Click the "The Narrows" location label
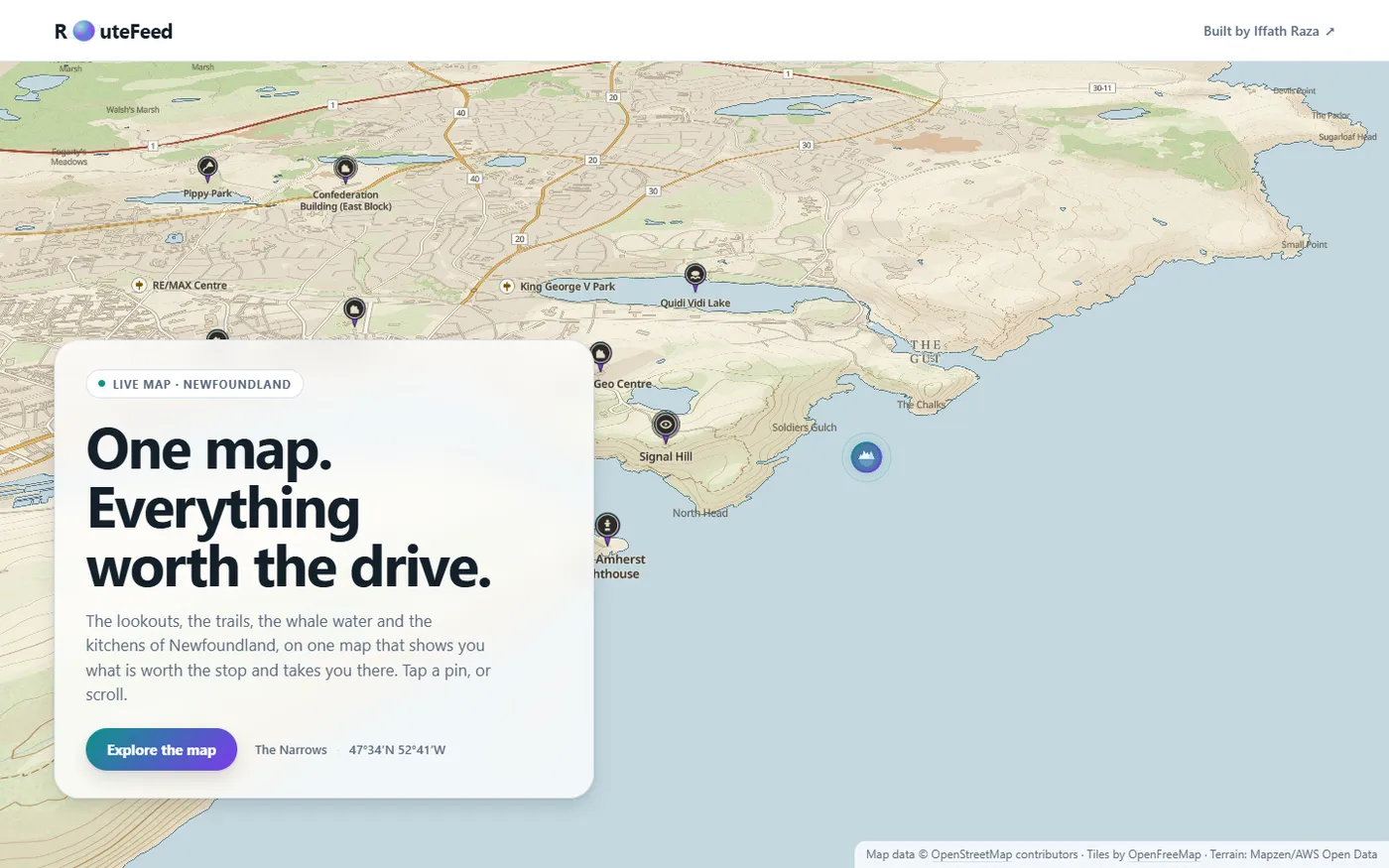This screenshot has height=868, width=1389. point(291,750)
